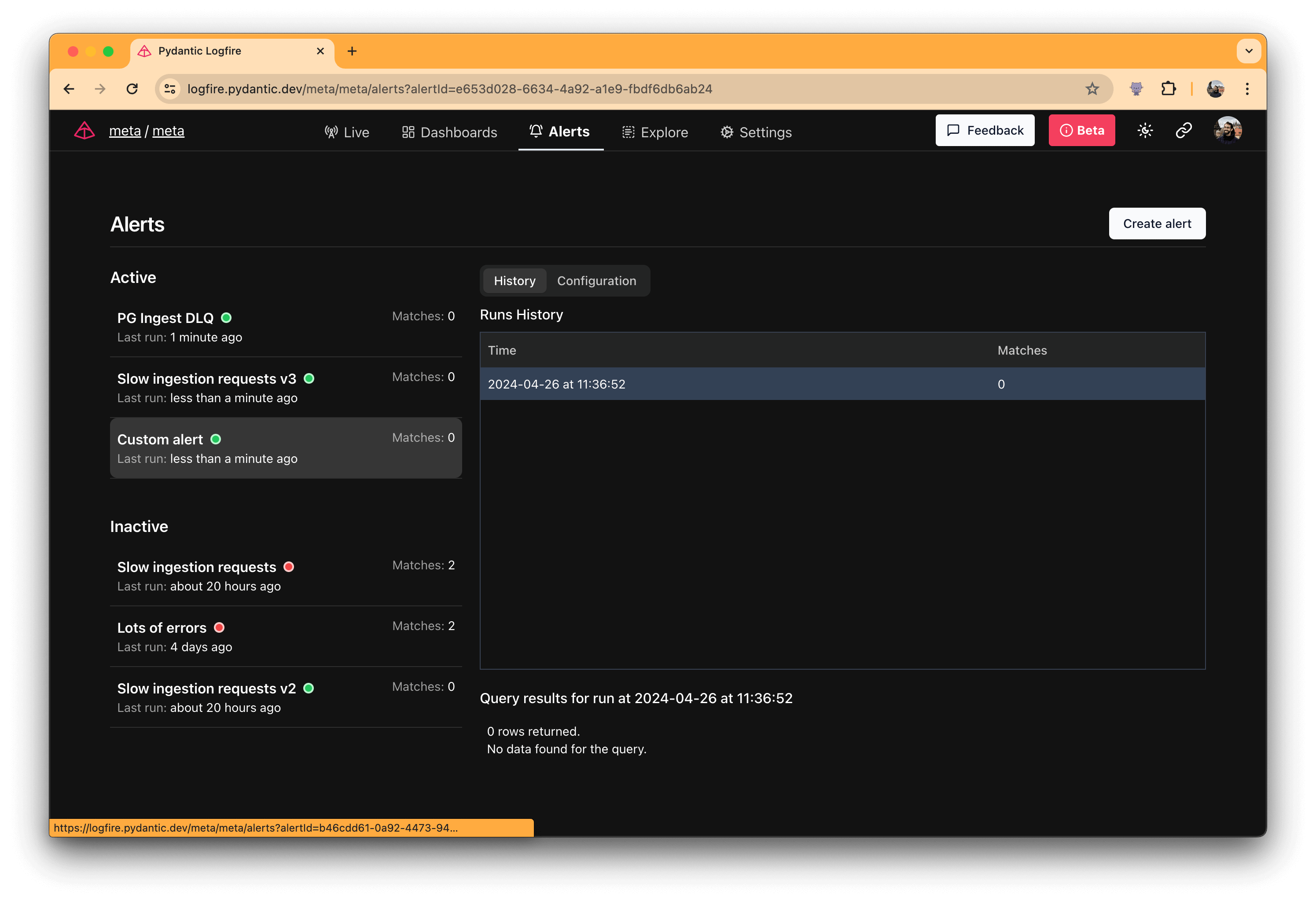
Task: Bookmark page with the star icon
Action: click(x=1092, y=89)
